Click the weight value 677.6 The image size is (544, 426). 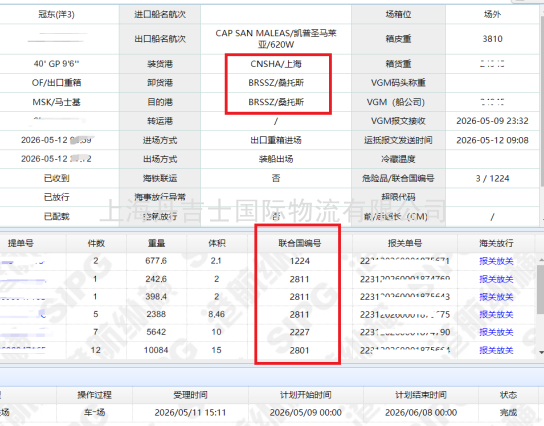(x=156, y=261)
